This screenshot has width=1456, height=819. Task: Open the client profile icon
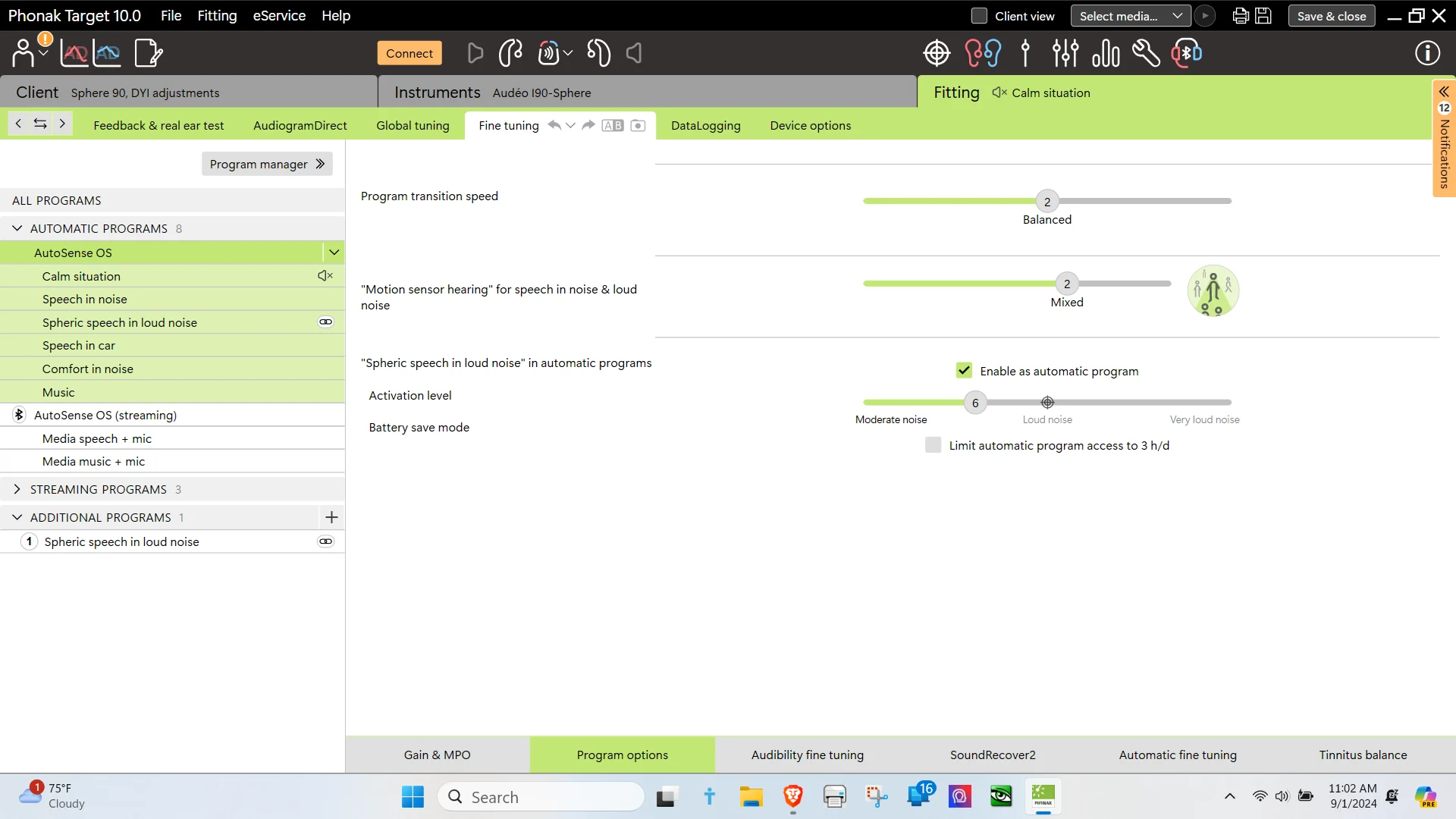coord(24,53)
